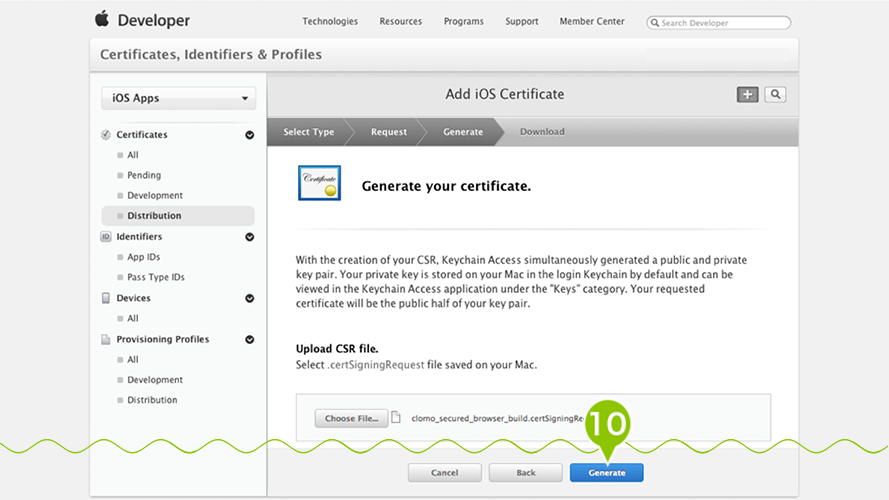Image resolution: width=889 pixels, height=500 pixels.
Task: Click the search magnifier in Search Developer
Action: point(655,23)
